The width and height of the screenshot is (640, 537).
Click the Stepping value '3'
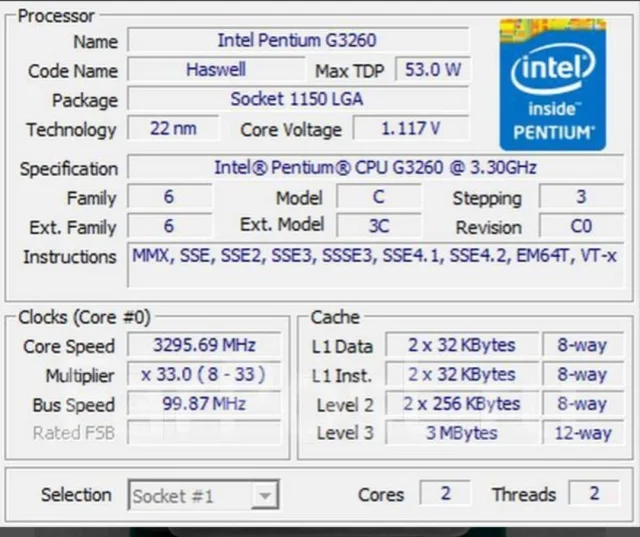(x=581, y=197)
